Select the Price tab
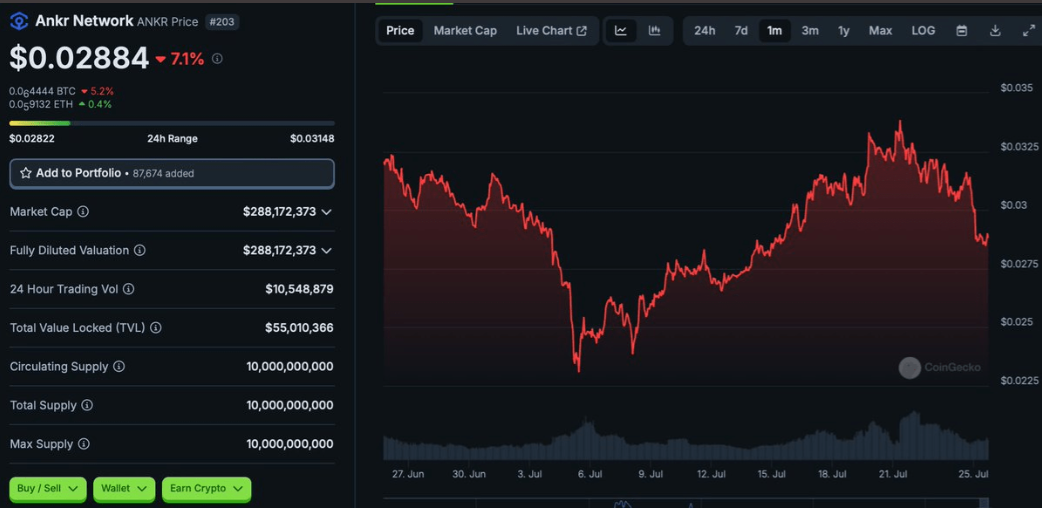Screen dimensions: 1042x508 coord(400,31)
